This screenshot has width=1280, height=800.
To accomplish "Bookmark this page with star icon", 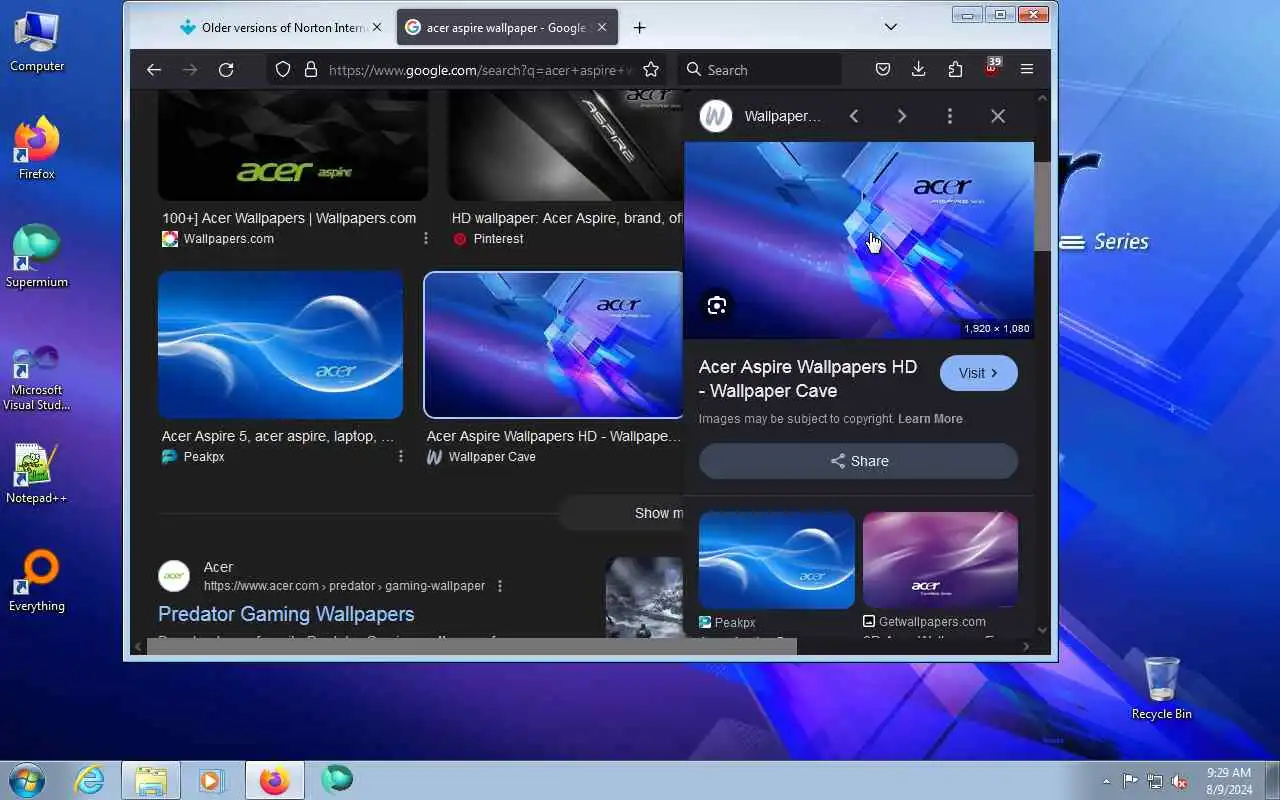I will click(651, 70).
